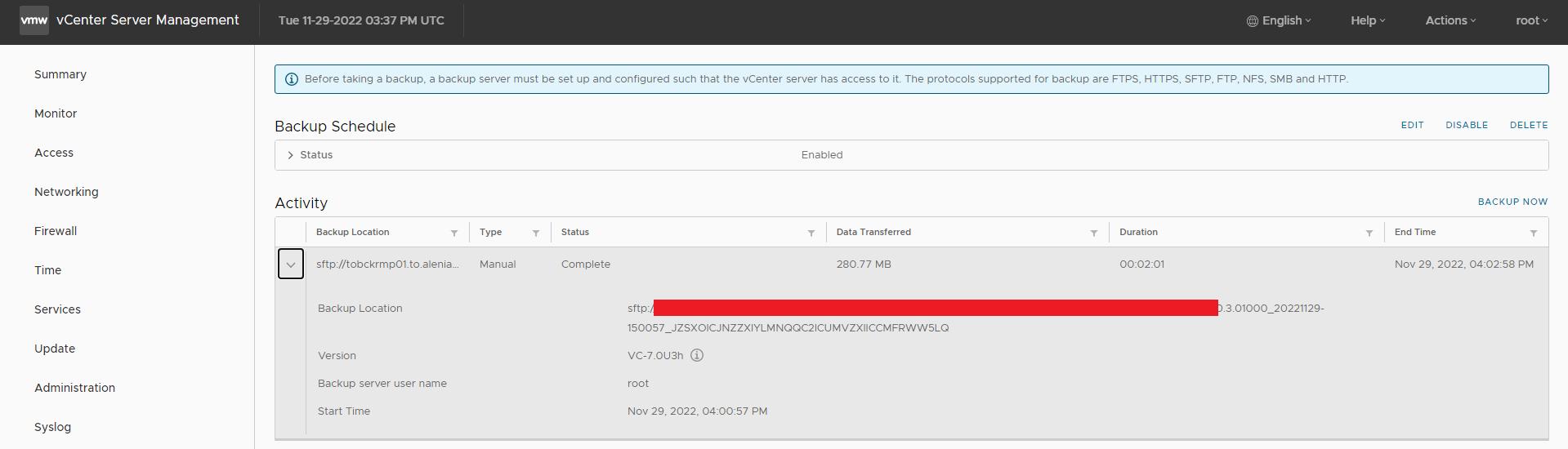Click the Type column header
The height and width of the screenshot is (449, 1568).
click(490, 233)
